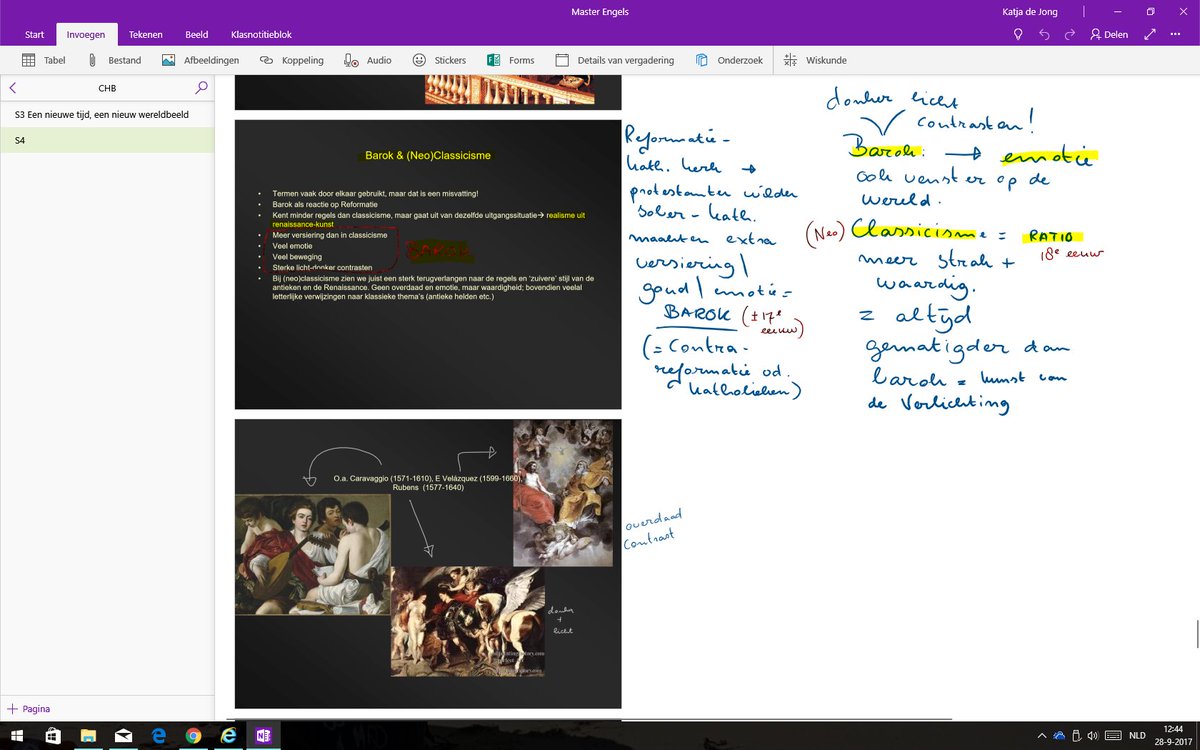Launch Google Chrome from taskbar
Viewport: 1200px width, 750px height.
pyautogui.click(x=193, y=735)
